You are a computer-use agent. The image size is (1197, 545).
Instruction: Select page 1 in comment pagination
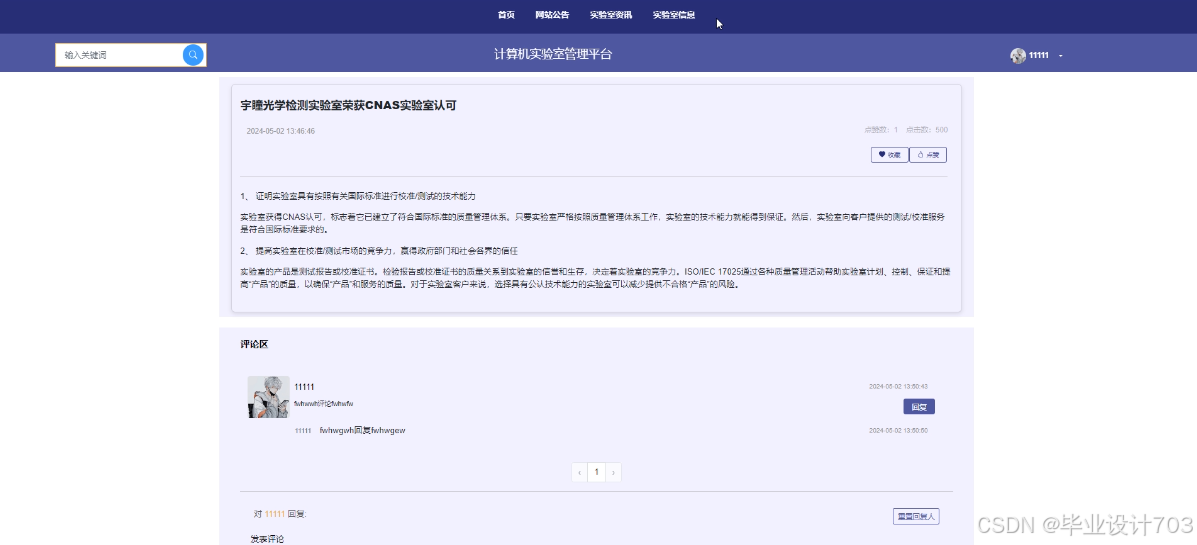pyautogui.click(x=597, y=472)
